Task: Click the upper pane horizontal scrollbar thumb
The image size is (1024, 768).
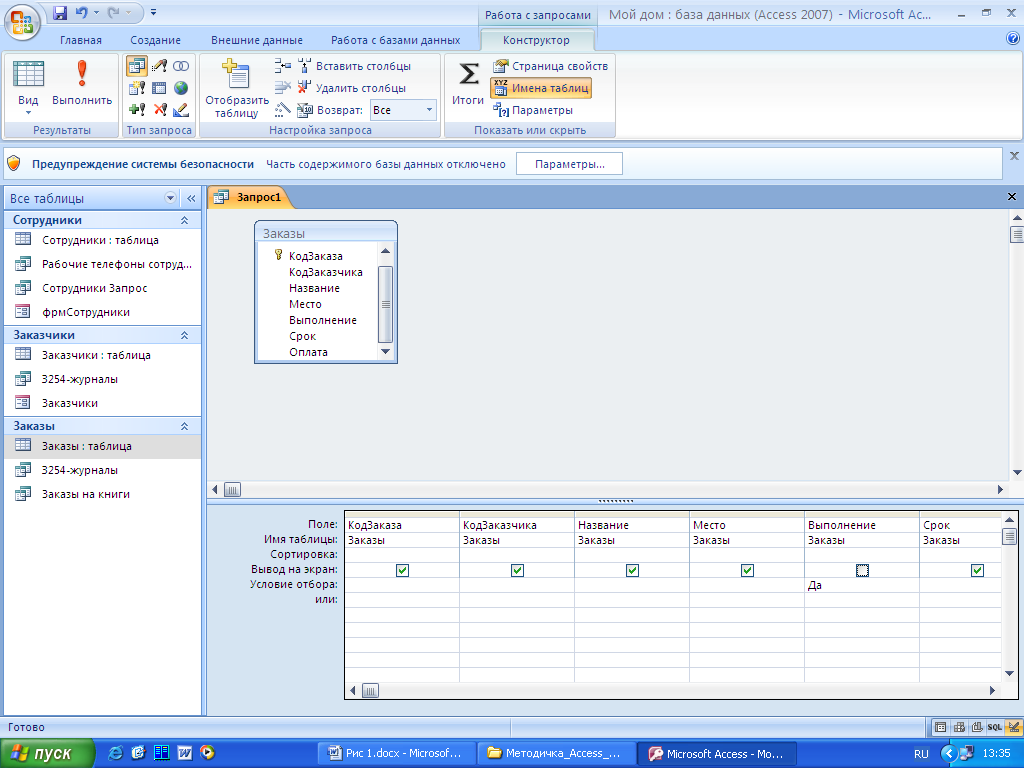Action: [x=232, y=489]
